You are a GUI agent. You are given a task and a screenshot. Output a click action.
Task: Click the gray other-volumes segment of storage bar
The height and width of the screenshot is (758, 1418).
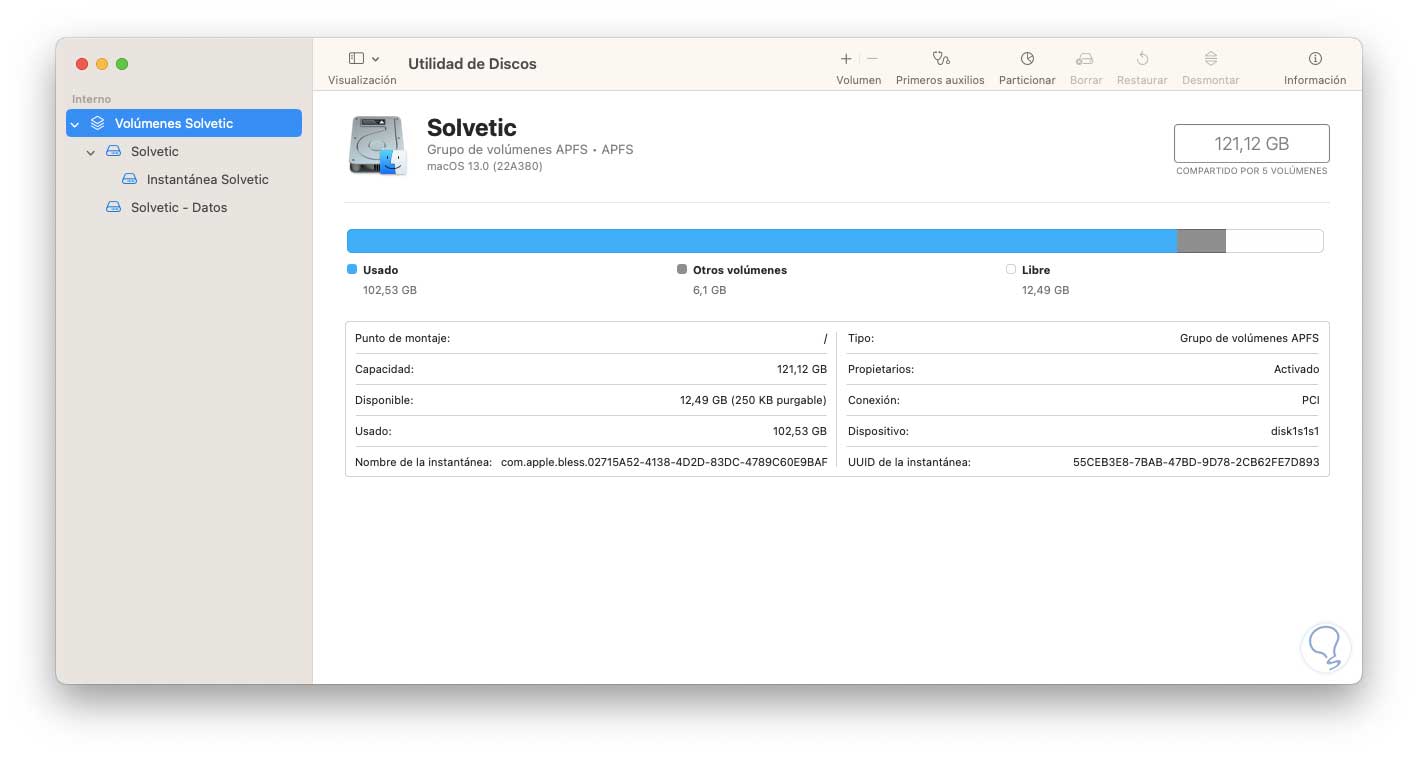click(x=1201, y=241)
